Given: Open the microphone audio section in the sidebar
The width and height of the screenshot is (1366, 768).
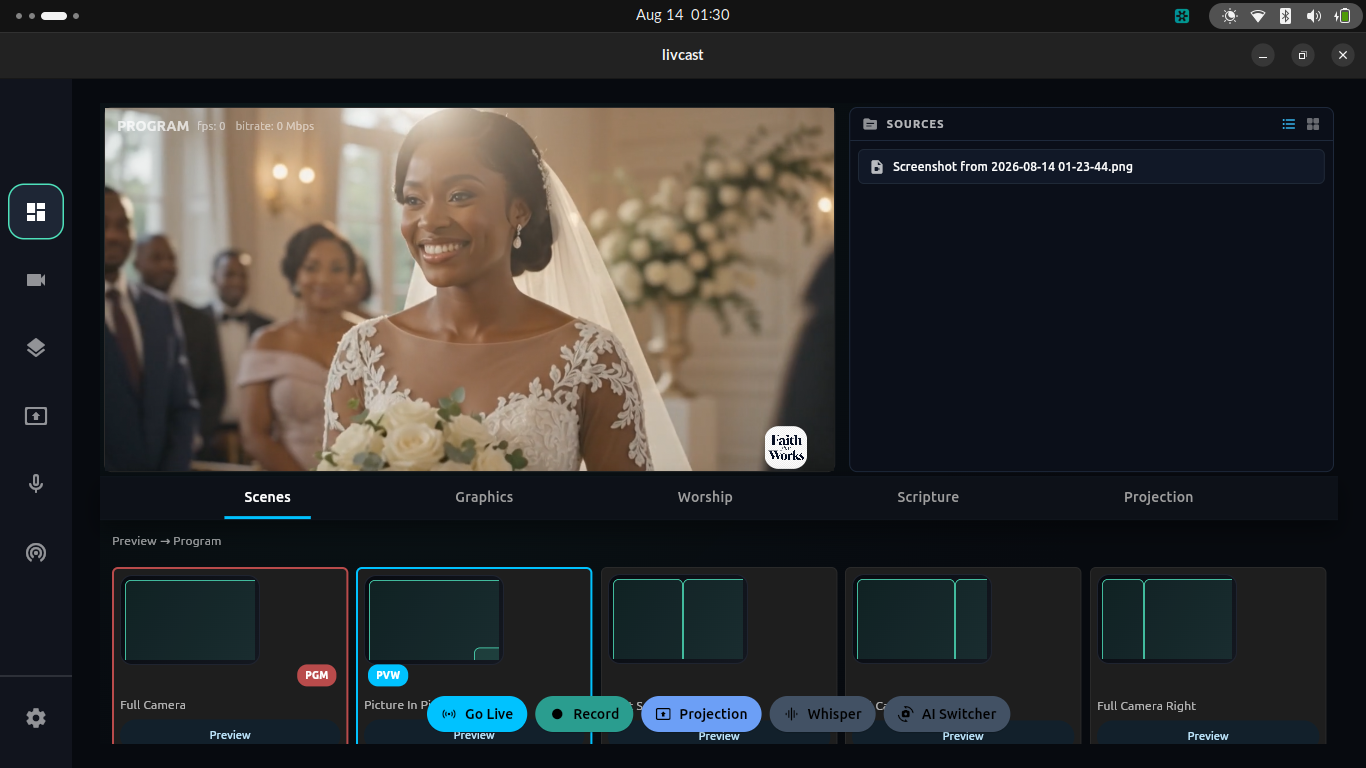Looking at the screenshot, I should coord(36,484).
